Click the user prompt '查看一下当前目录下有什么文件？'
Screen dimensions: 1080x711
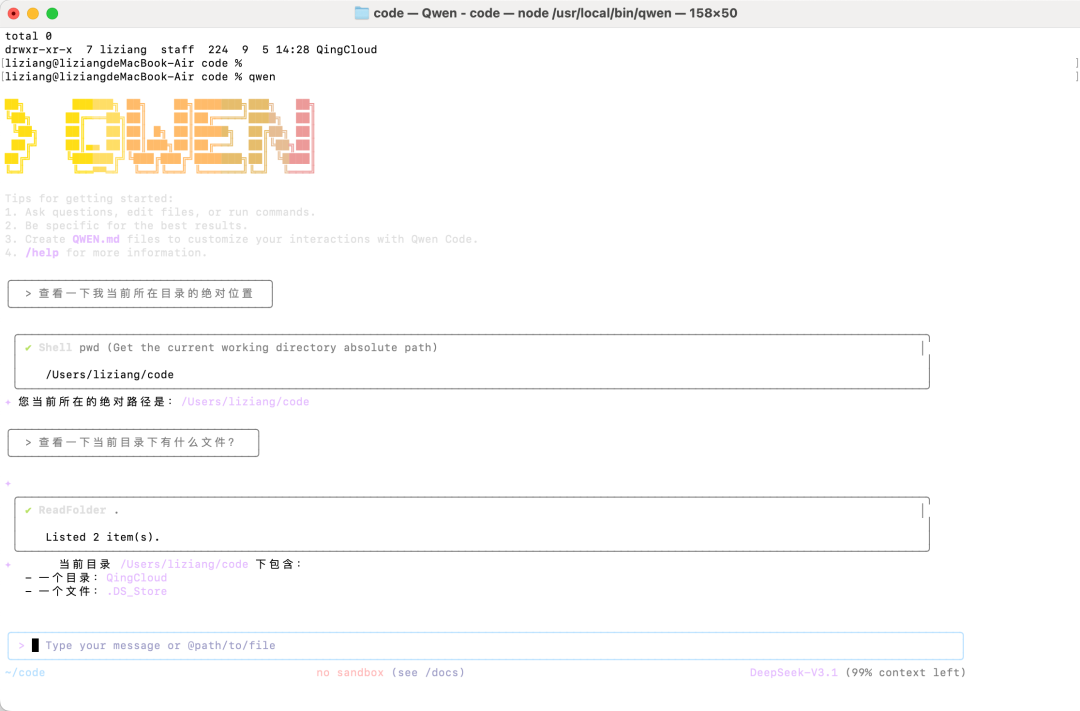click(133, 442)
